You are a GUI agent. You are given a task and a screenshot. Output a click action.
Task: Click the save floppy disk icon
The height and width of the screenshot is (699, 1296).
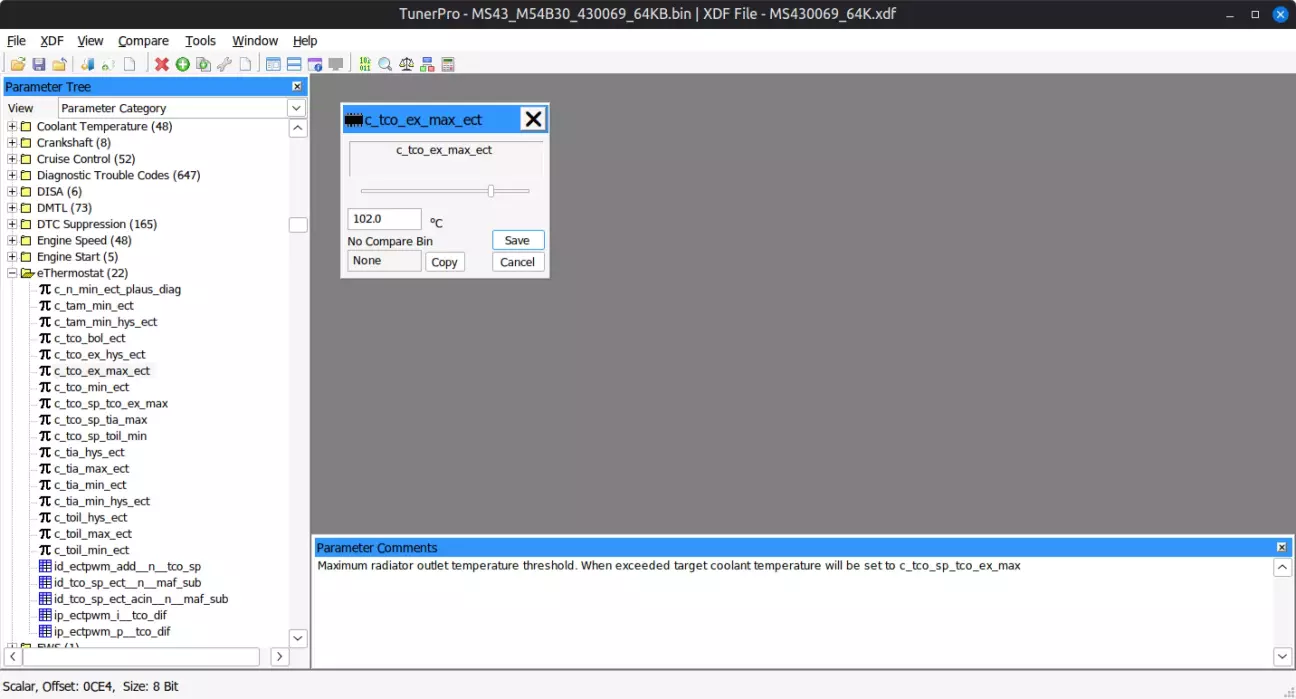point(39,65)
